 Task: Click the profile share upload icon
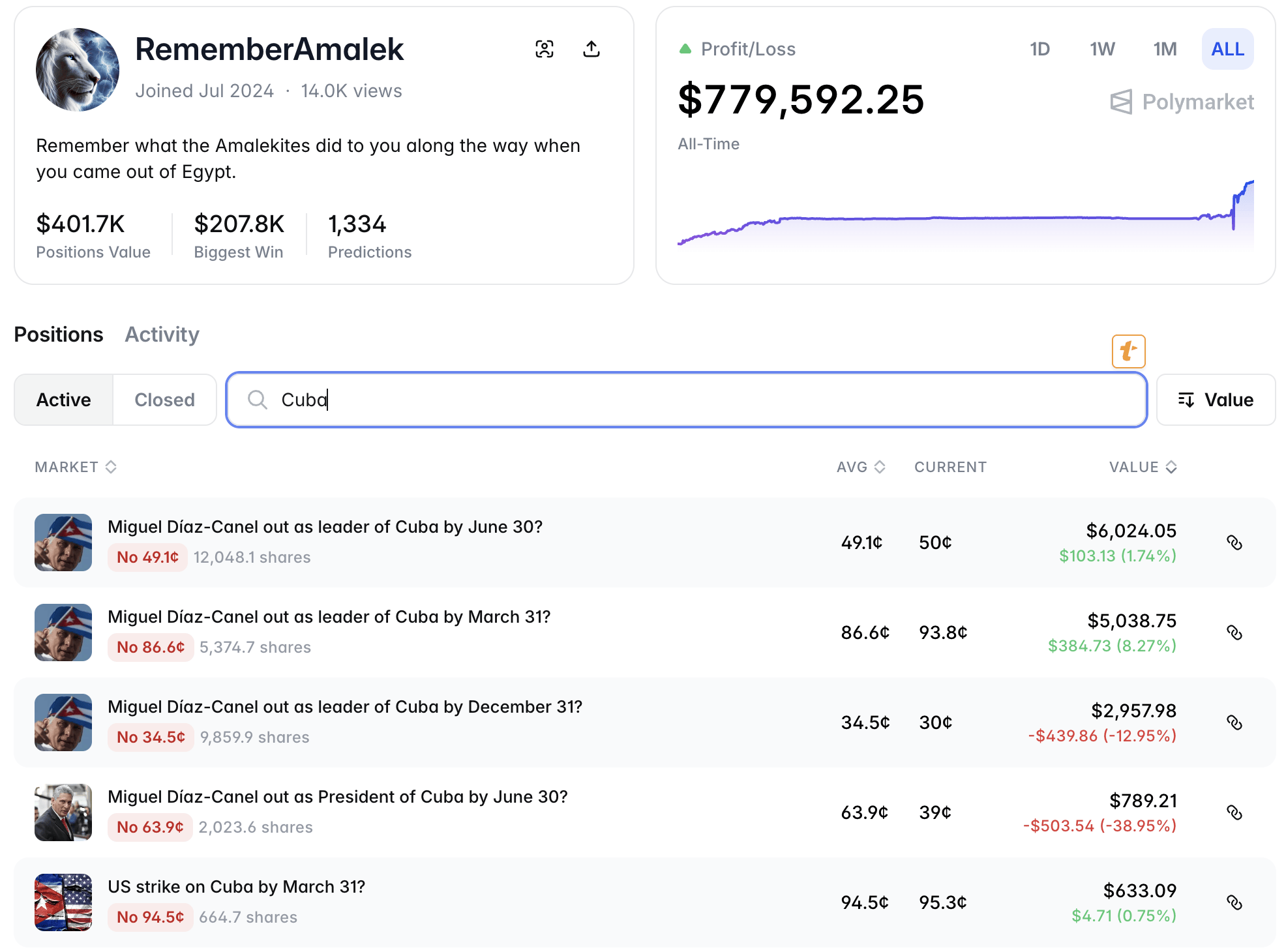coord(591,49)
